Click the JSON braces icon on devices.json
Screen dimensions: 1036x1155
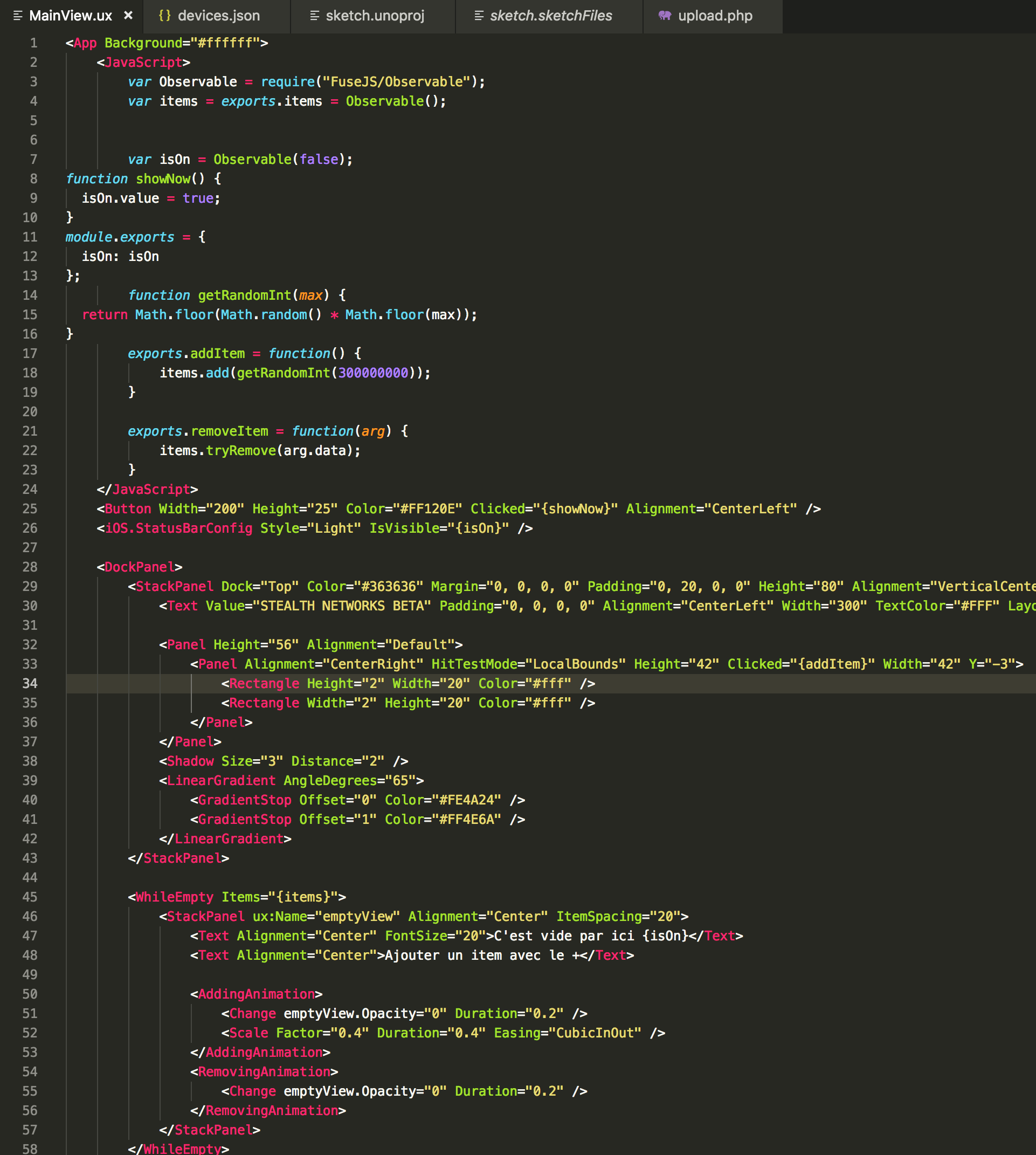tap(164, 16)
